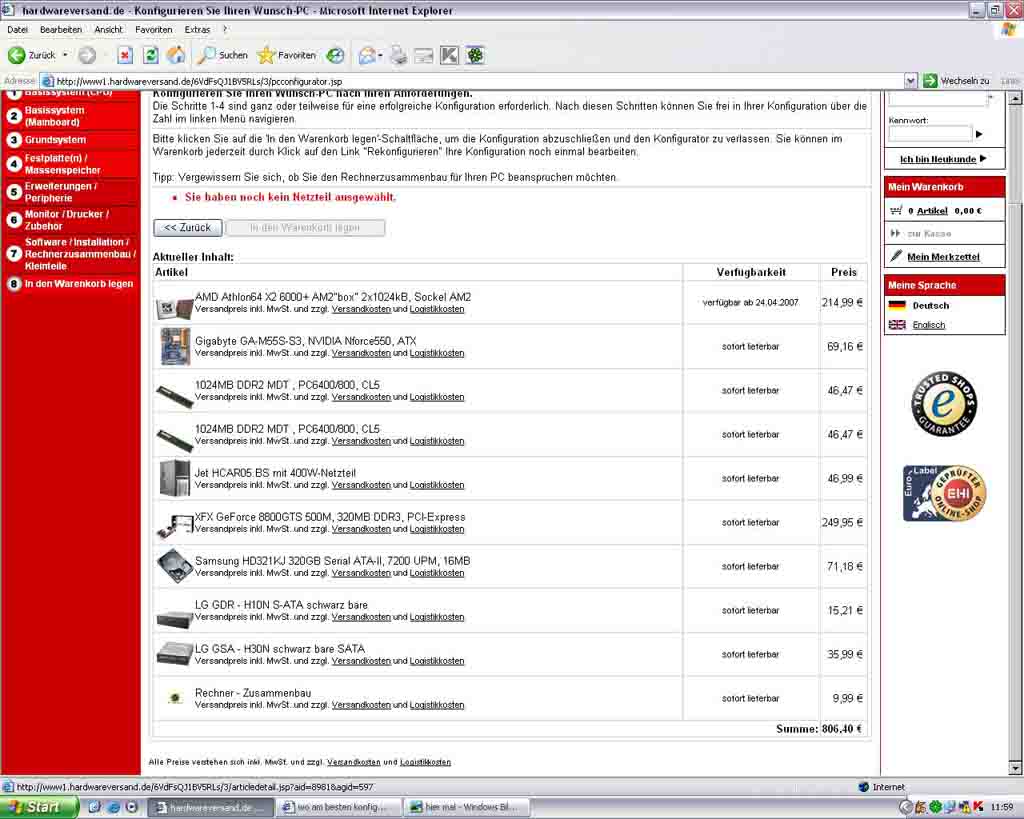
Task: Click the Jet HCAR05 BS case thumbnail
Action: pyautogui.click(x=174, y=478)
